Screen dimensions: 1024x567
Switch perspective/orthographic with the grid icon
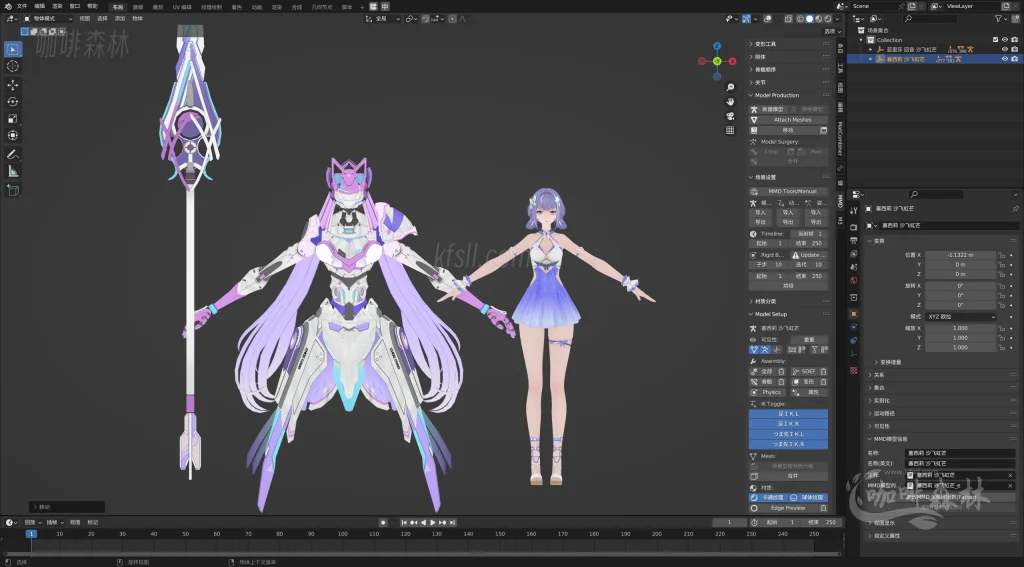730,130
